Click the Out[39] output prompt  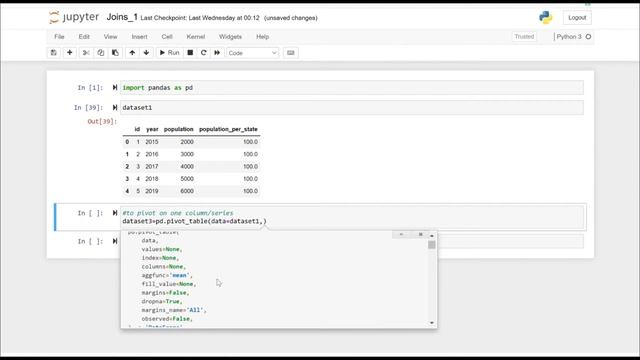point(102,121)
